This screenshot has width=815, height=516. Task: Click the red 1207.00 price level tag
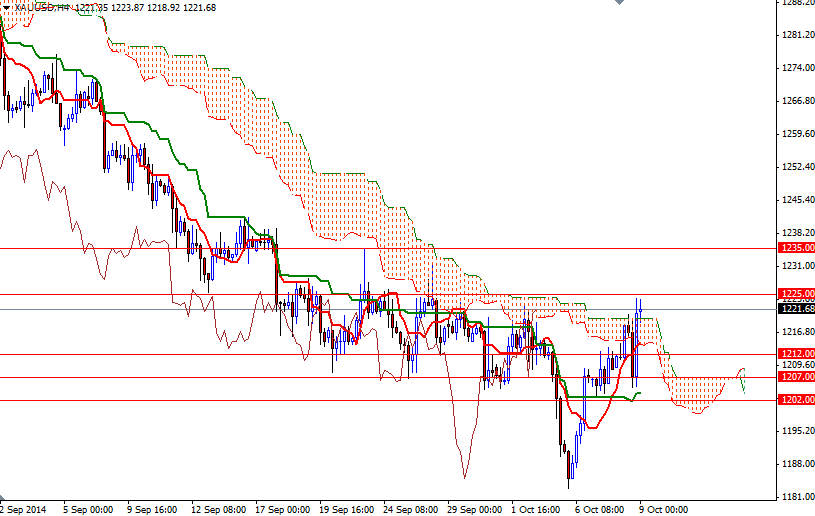(x=796, y=377)
